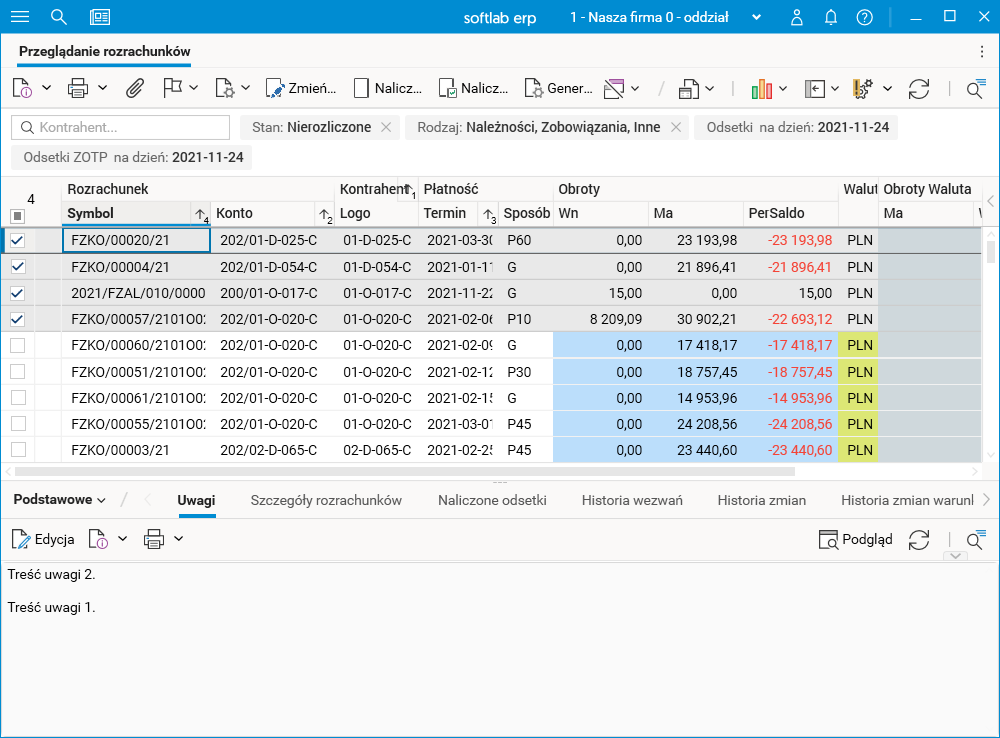Click into the Kontrahent search field
The height and width of the screenshot is (738, 1000).
pyautogui.click(x=130, y=128)
